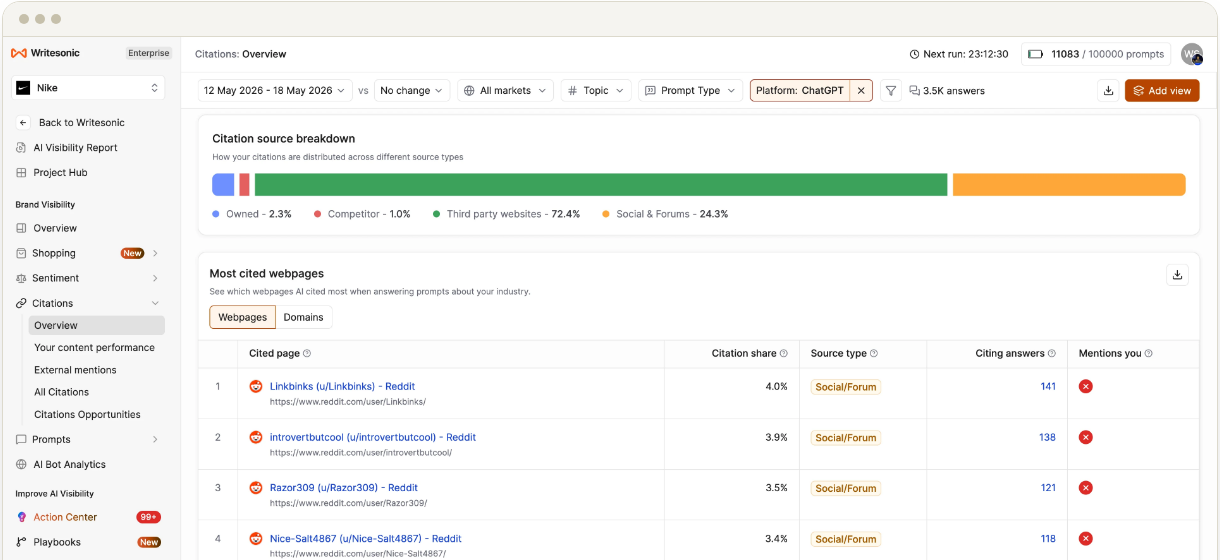1220x560 pixels.
Task: Click citing answers count 141
Action: (x=1048, y=386)
